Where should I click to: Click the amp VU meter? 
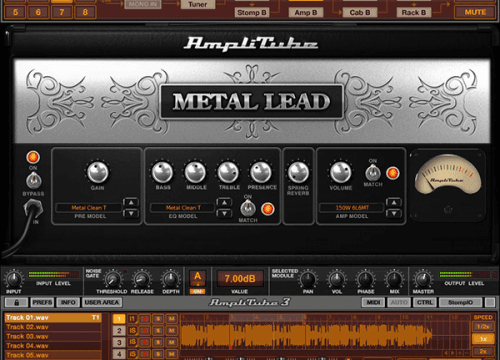448,175
